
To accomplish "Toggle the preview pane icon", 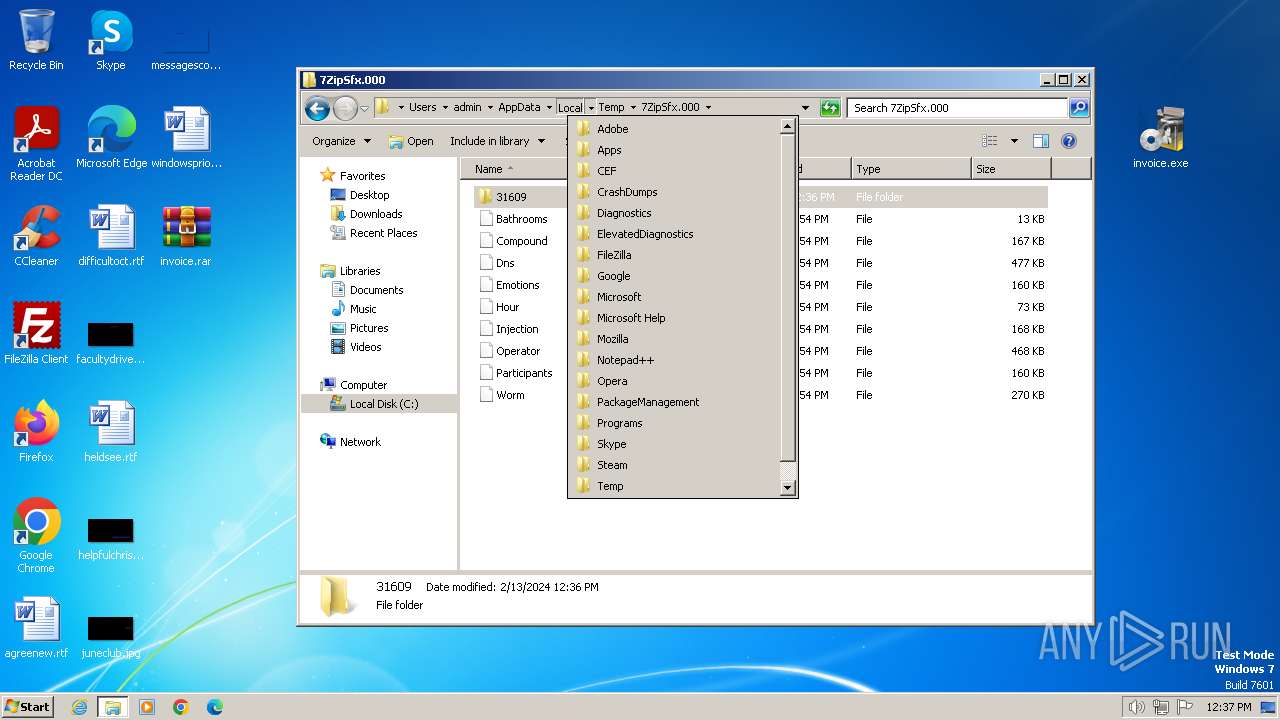I will click(1041, 141).
